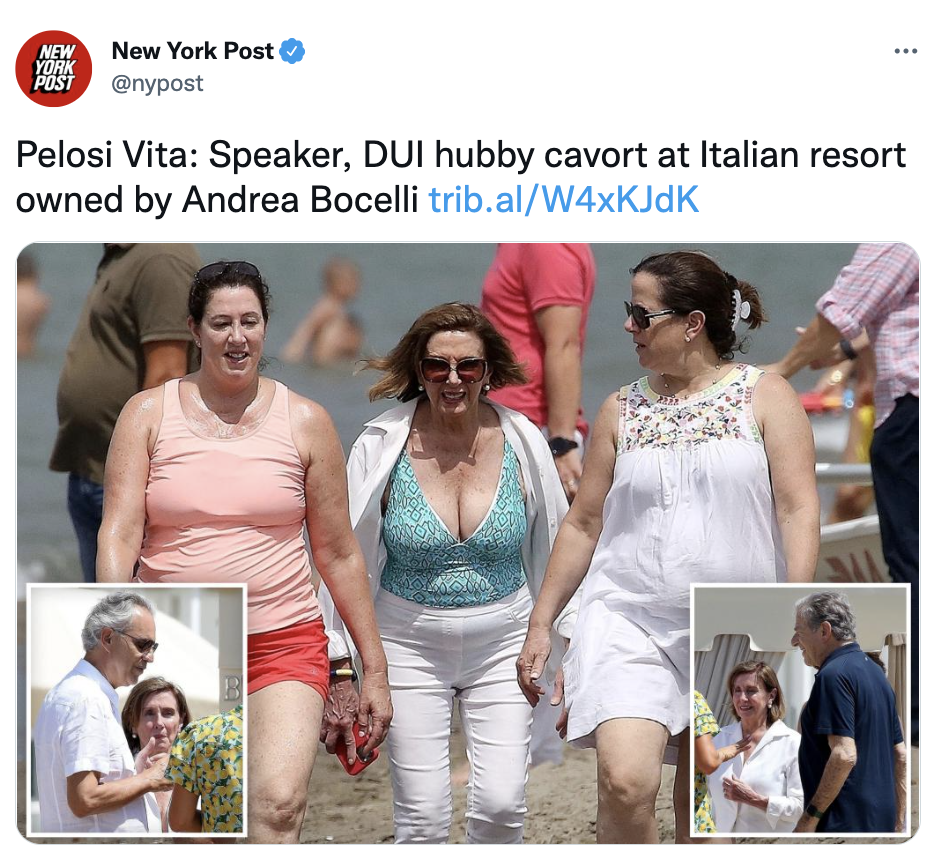
Task: Open the New York Post profile avatar
Action: click(53, 69)
